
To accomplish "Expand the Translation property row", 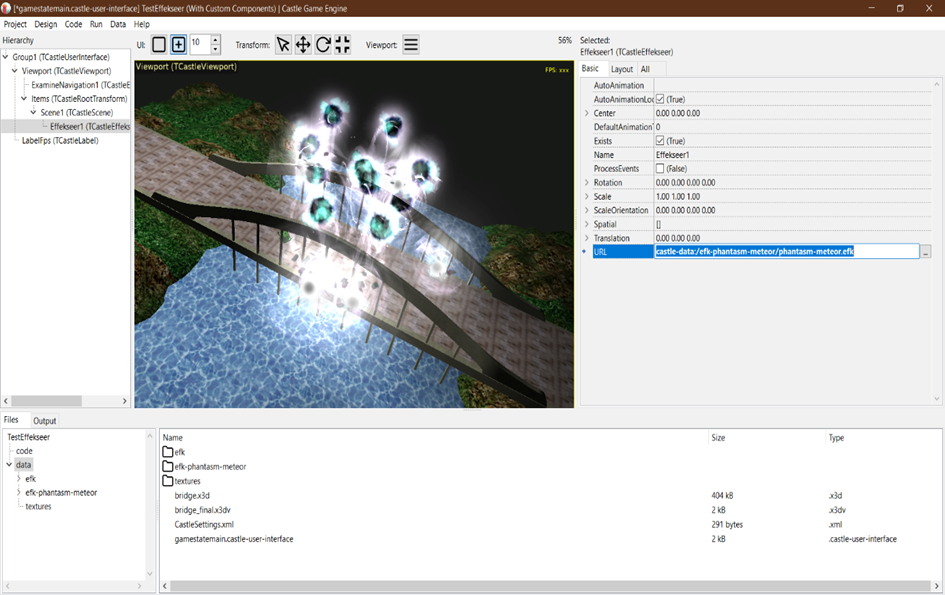I will 587,238.
